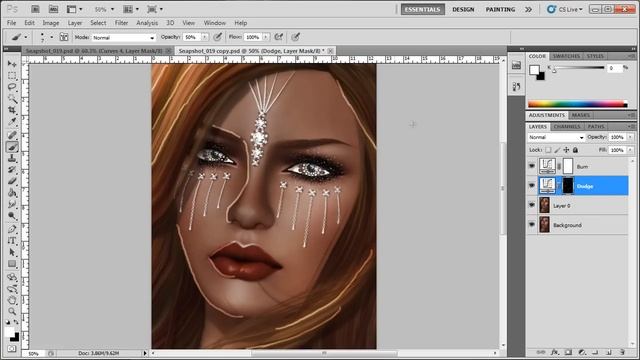Add a layer style with fx icon
The width and height of the screenshot is (640, 360).
tap(554, 352)
